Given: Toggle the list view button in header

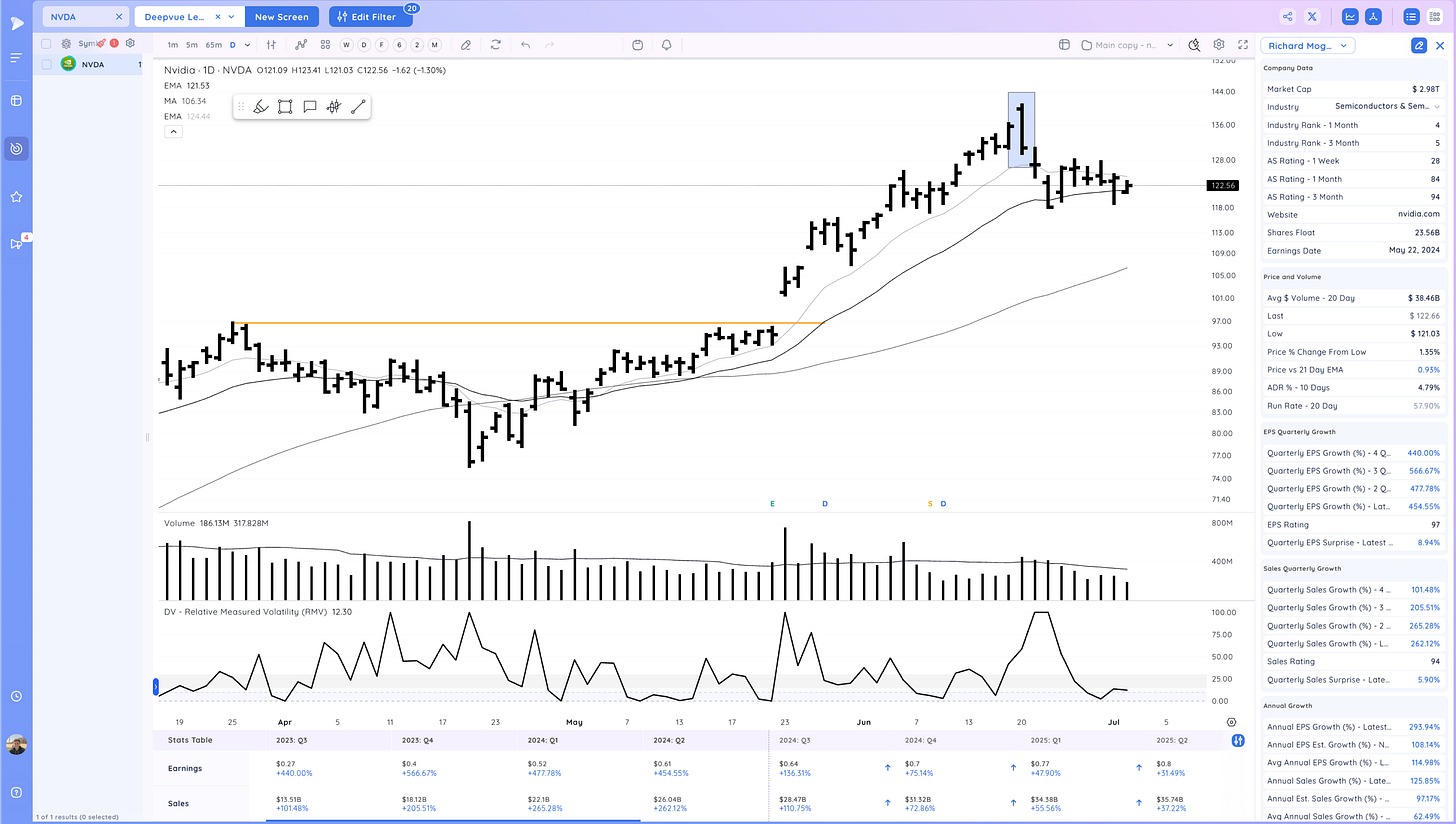Looking at the screenshot, I should (1411, 16).
